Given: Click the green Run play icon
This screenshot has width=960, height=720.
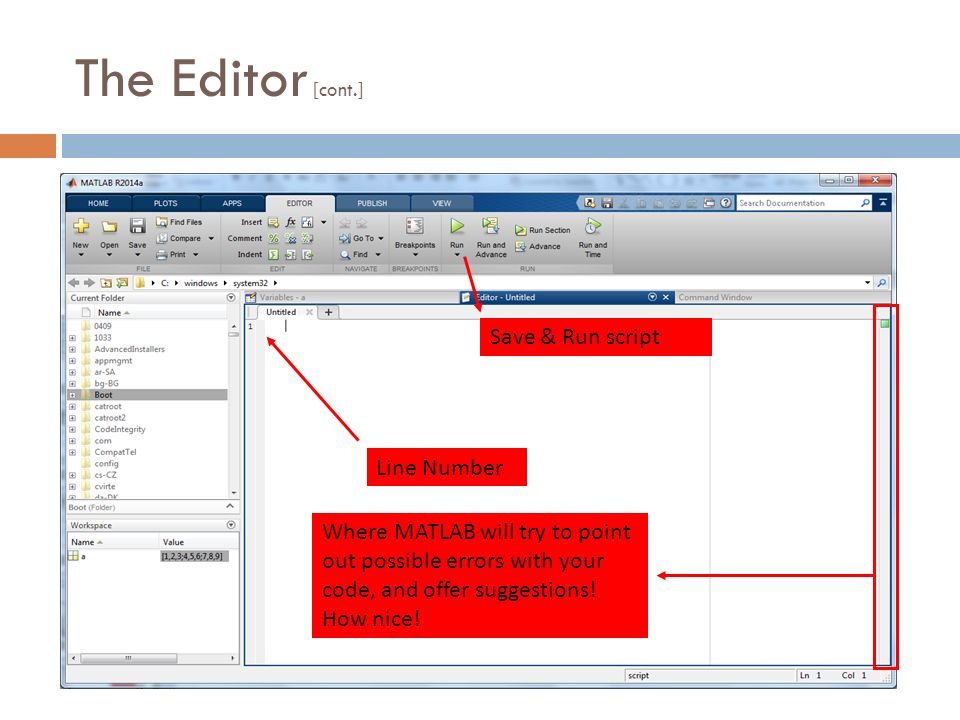Looking at the screenshot, I should click(457, 226).
